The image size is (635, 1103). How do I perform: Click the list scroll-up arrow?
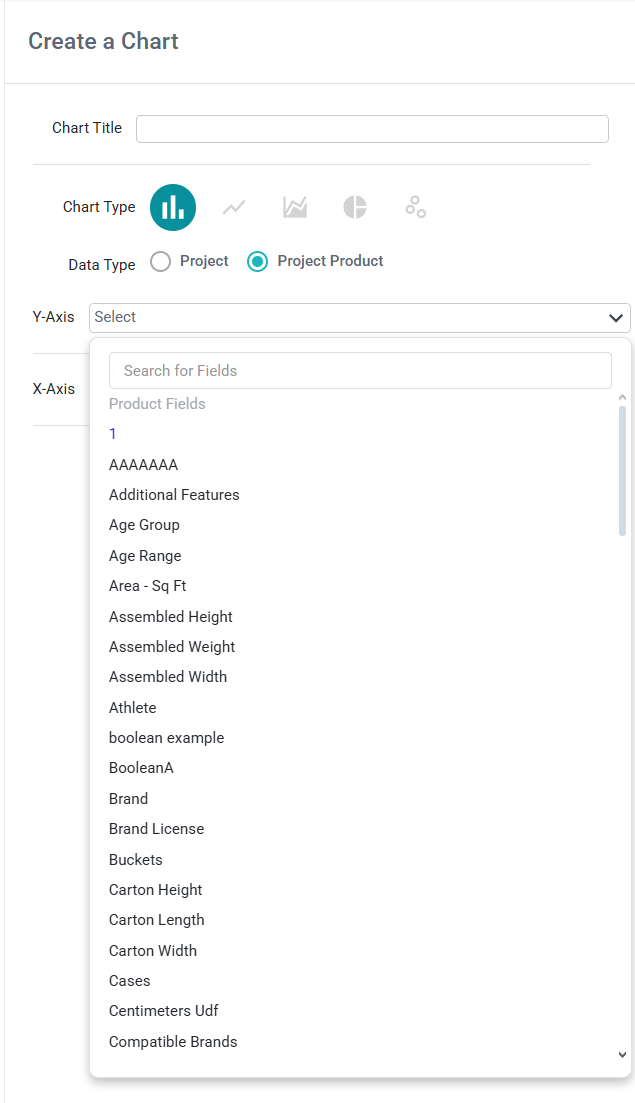(x=622, y=397)
